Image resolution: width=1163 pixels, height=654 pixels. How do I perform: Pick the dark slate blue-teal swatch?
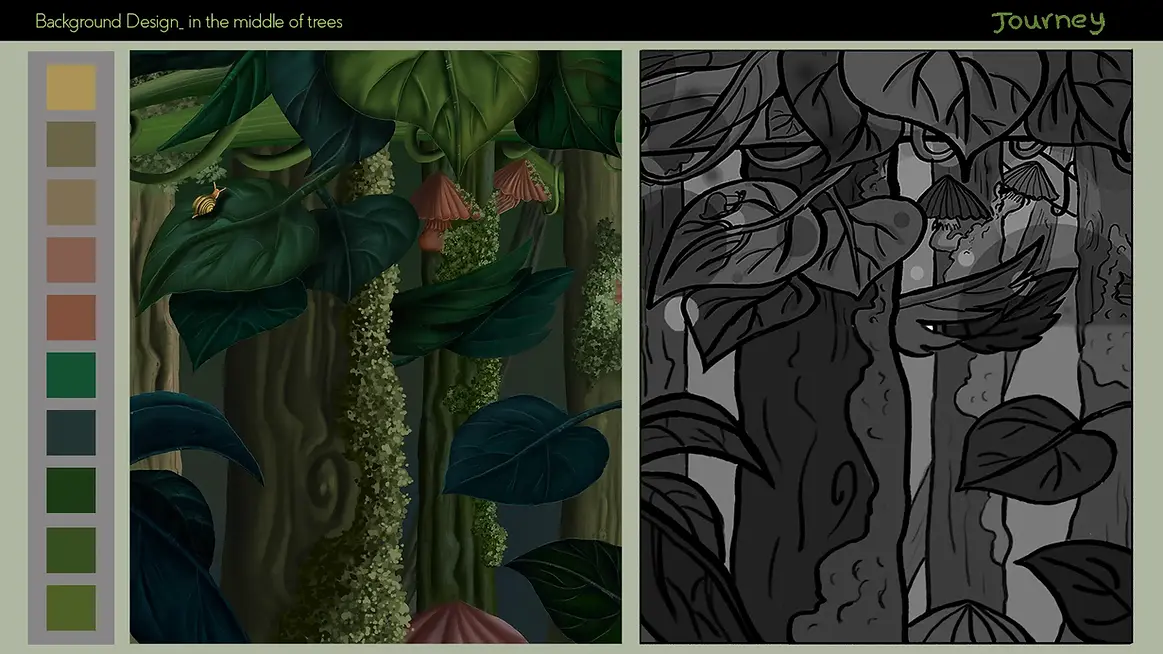tap(71, 432)
